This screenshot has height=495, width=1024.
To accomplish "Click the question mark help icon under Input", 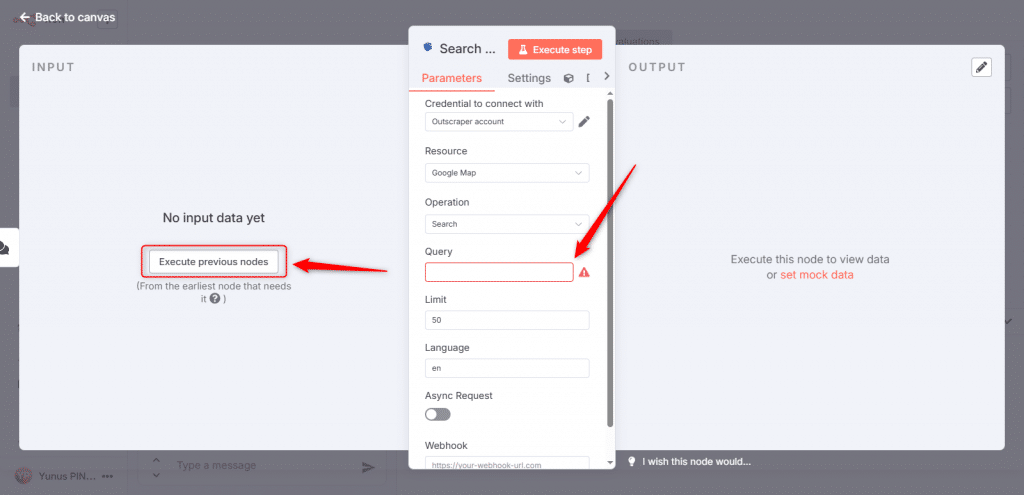I will point(214,299).
